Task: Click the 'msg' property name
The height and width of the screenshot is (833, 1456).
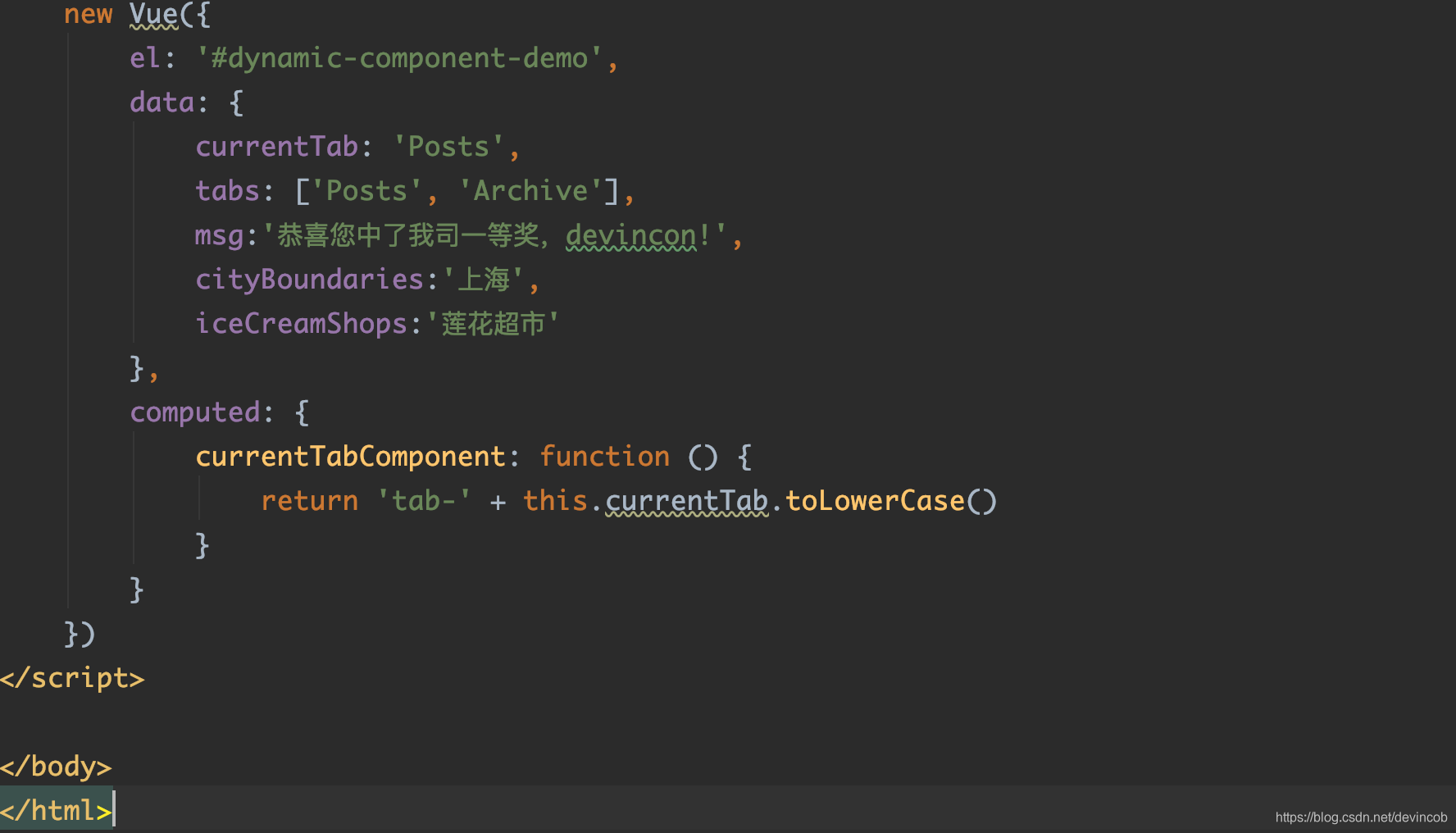Action: pos(219,237)
